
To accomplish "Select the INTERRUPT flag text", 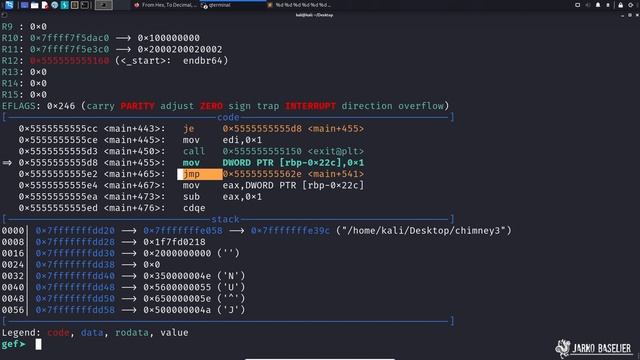I will pos(310,106).
